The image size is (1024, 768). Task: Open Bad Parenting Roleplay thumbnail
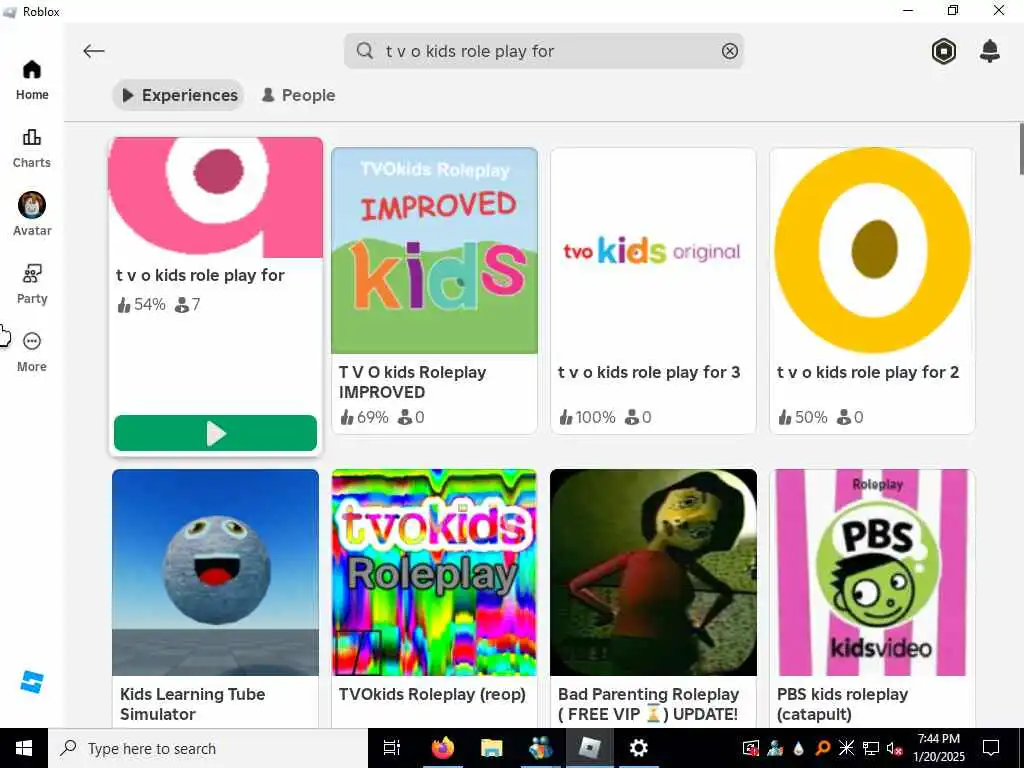[x=653, y=572]
